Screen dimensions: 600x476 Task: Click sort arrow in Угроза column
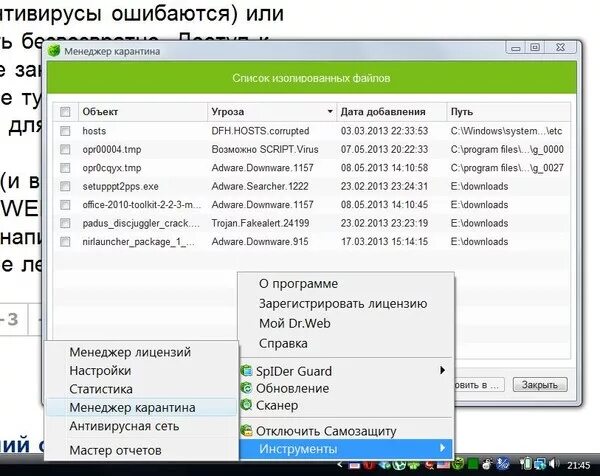click(330, 112)
